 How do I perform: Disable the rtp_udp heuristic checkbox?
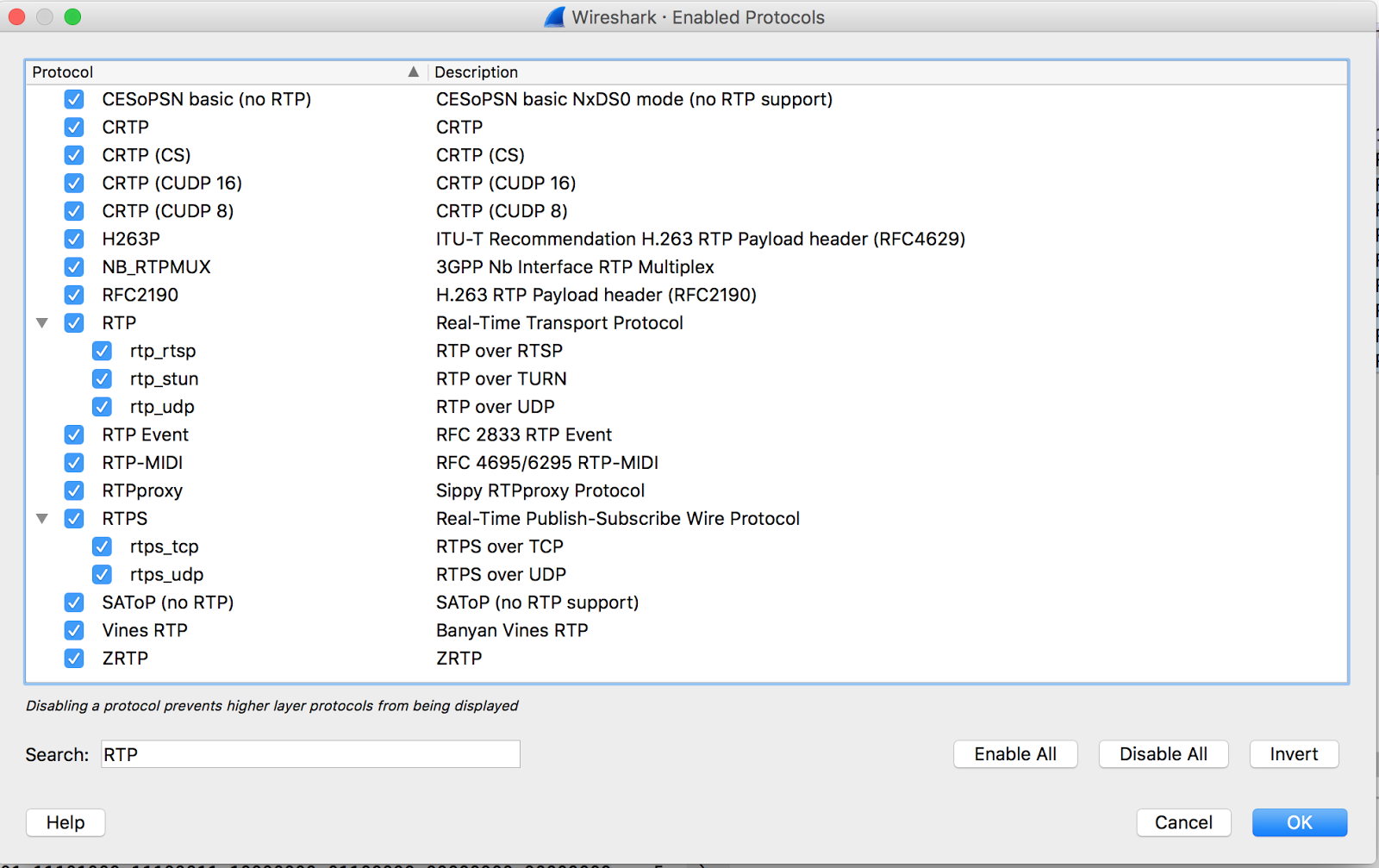(x=103, y=407)
